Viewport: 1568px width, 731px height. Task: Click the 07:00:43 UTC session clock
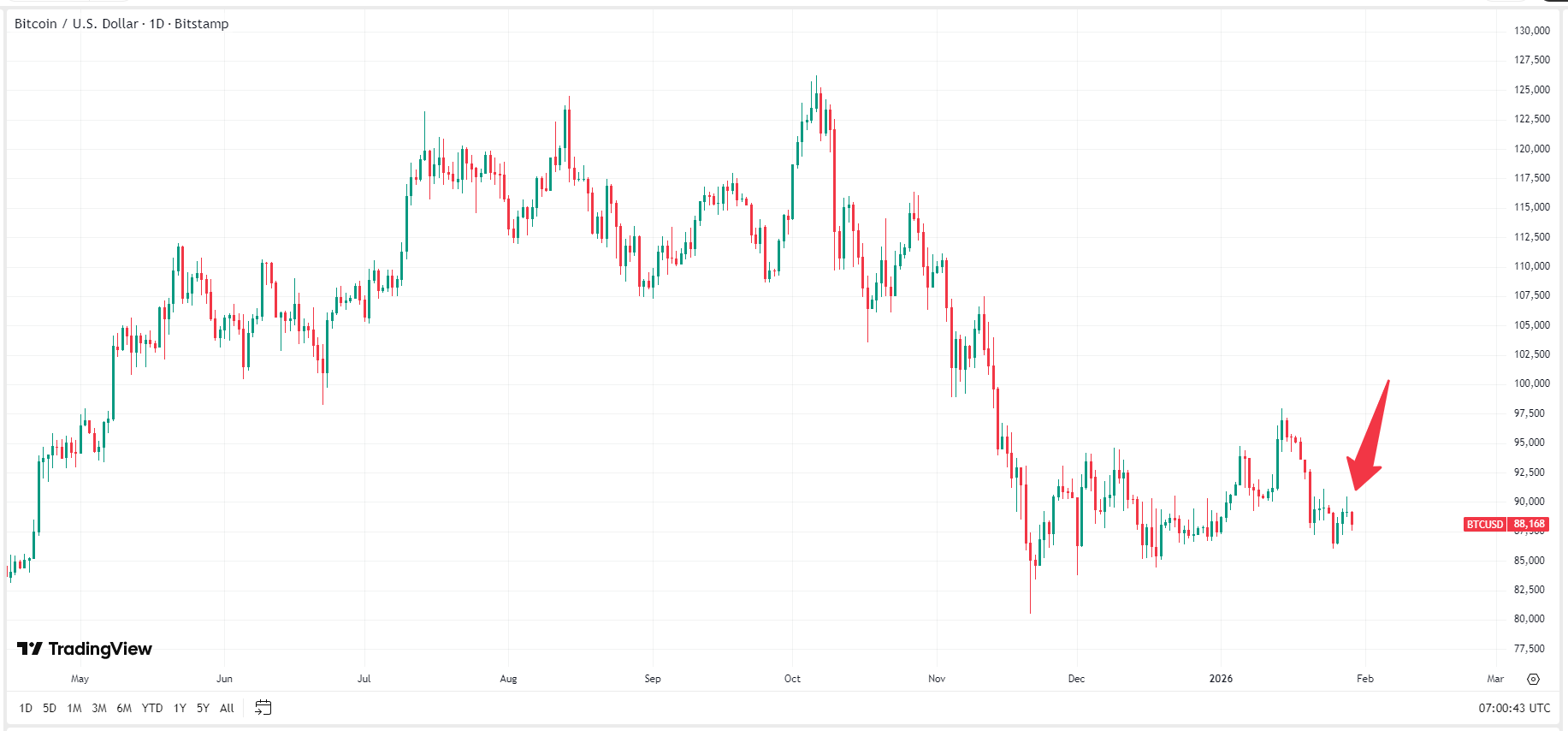[x=1512, y=707]
